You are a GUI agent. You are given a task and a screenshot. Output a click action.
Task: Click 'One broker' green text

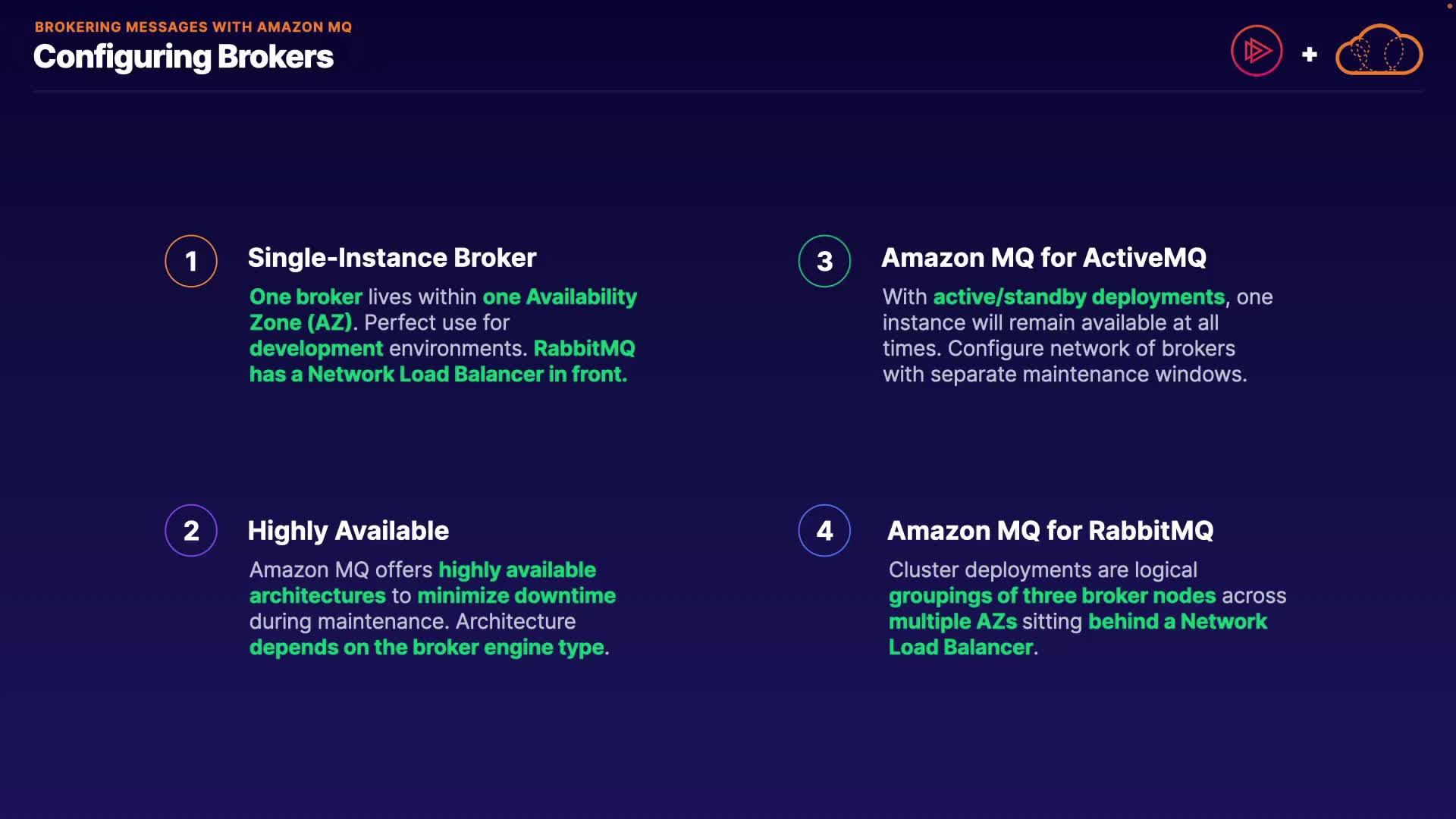pos(306,297)
